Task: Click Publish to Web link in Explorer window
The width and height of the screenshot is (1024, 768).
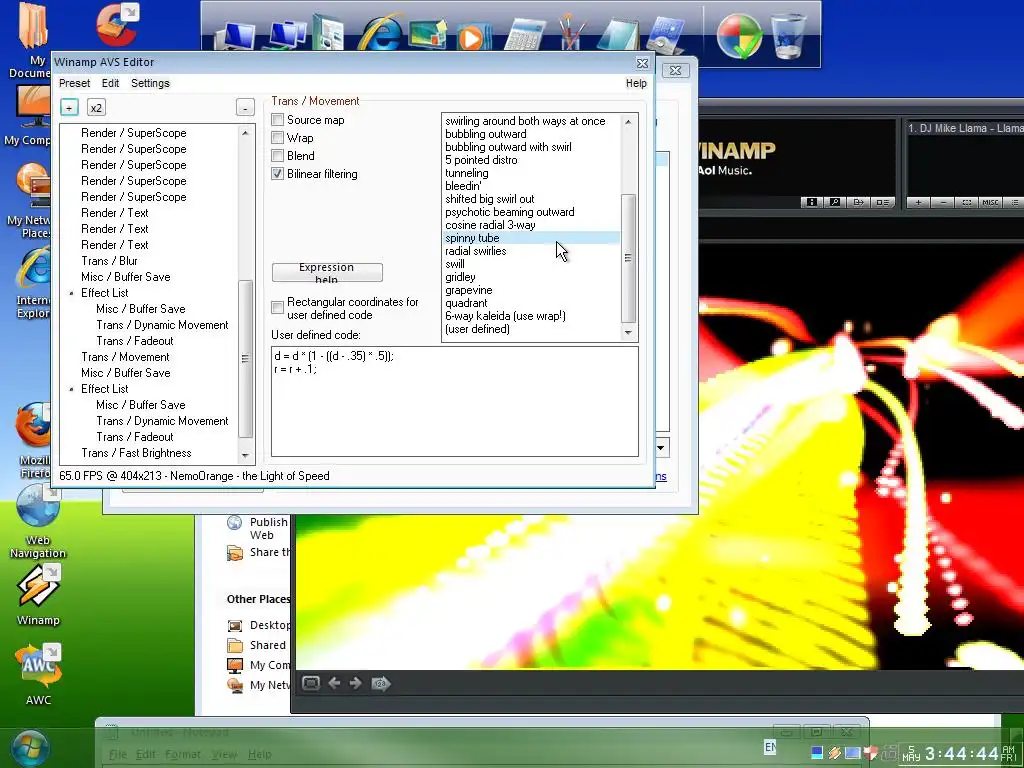Action: (x=268, y=528)
